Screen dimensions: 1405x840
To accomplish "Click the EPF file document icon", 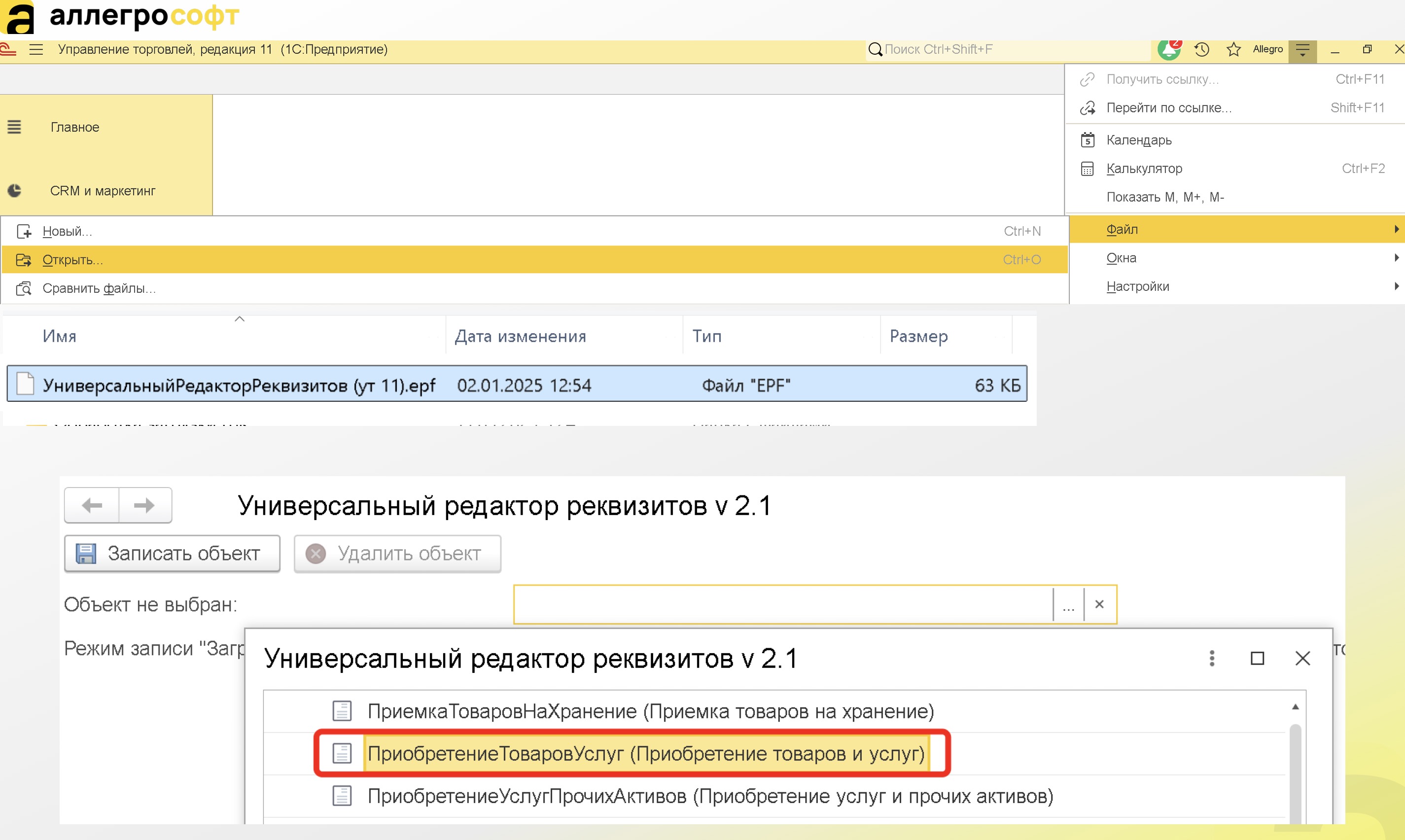I will [26, 384].
